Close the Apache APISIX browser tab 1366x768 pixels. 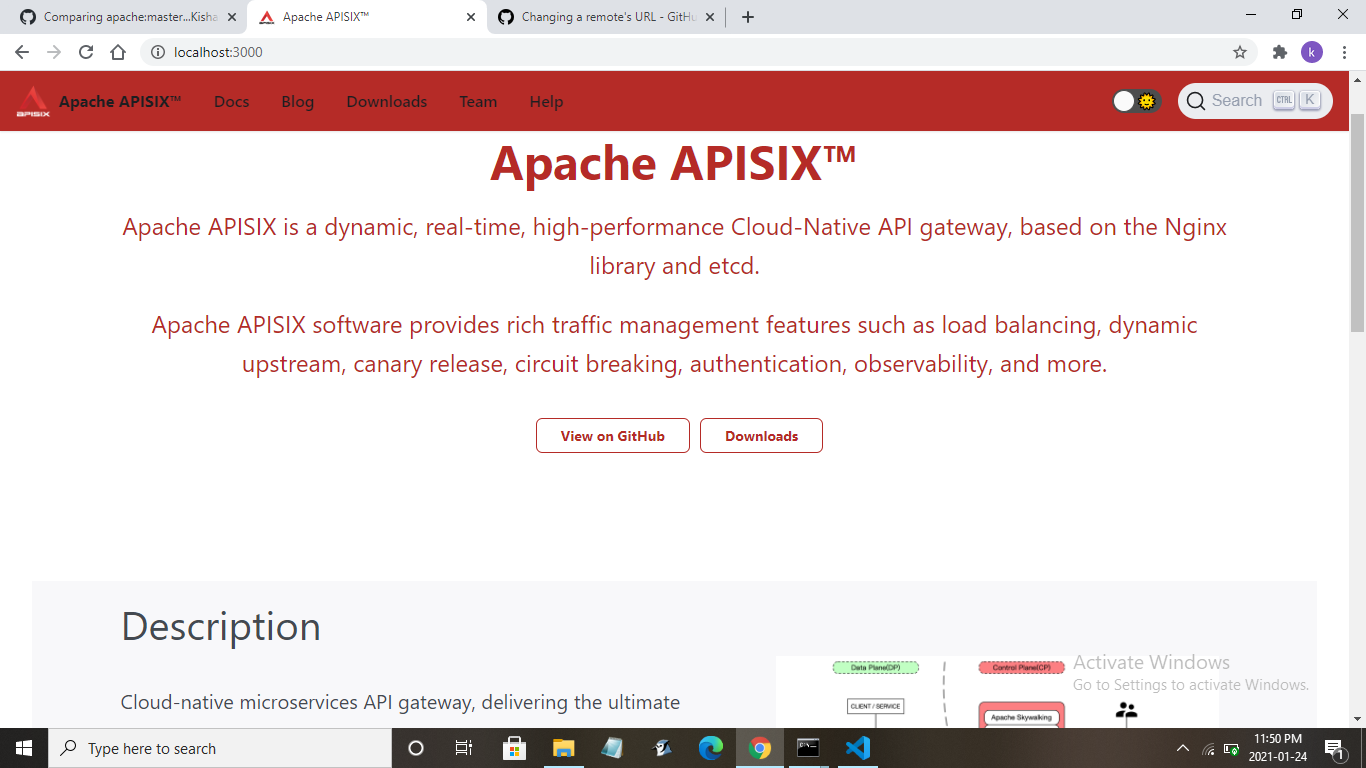471,17
